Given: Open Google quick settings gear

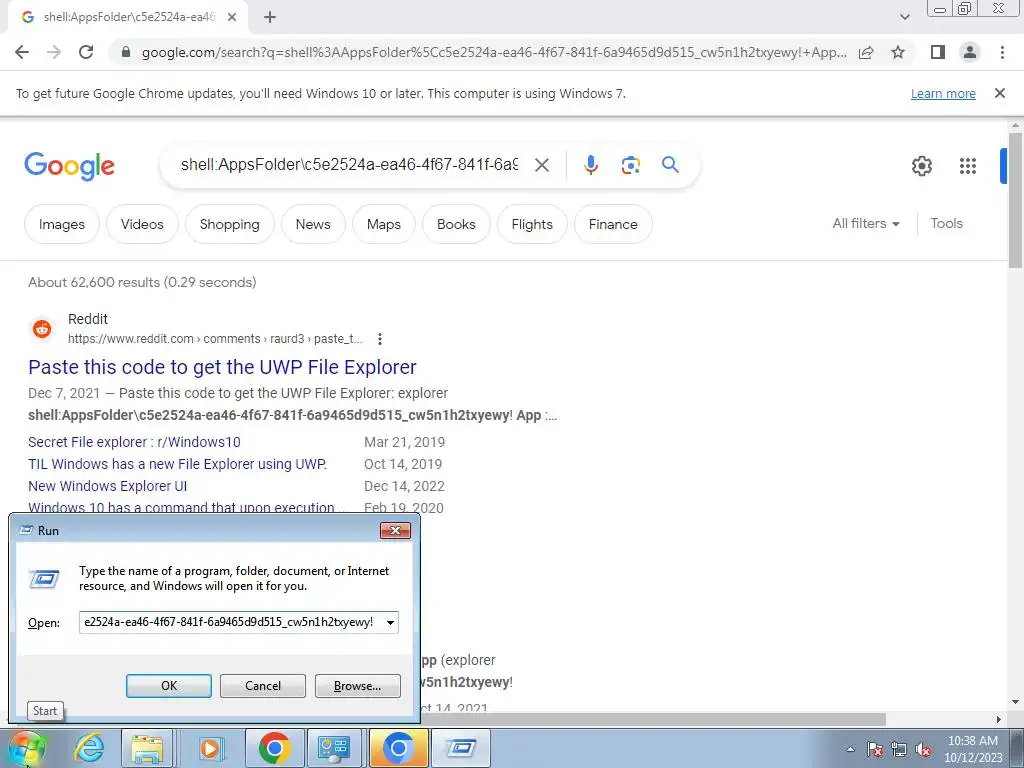Looking at the screenshot, I should pos(921,166).
